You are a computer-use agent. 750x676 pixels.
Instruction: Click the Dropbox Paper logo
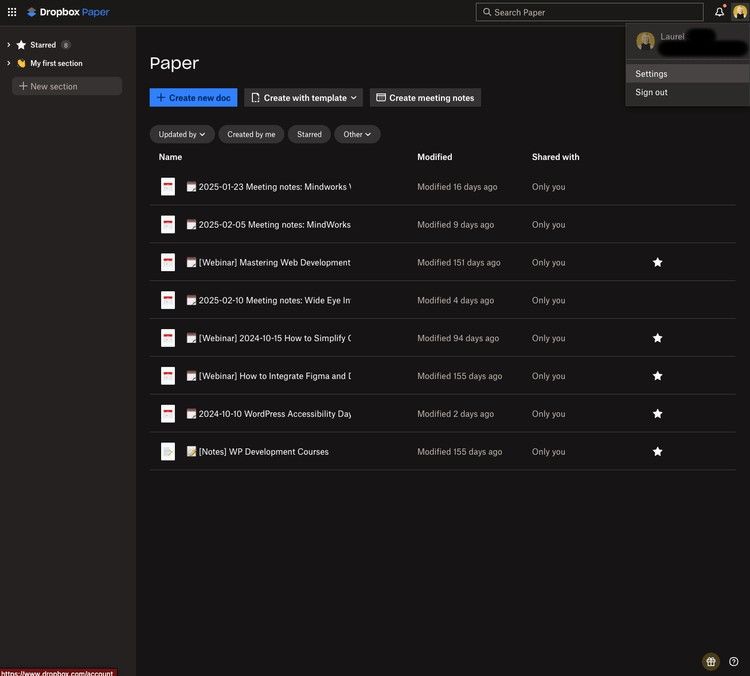coord(68,12)
